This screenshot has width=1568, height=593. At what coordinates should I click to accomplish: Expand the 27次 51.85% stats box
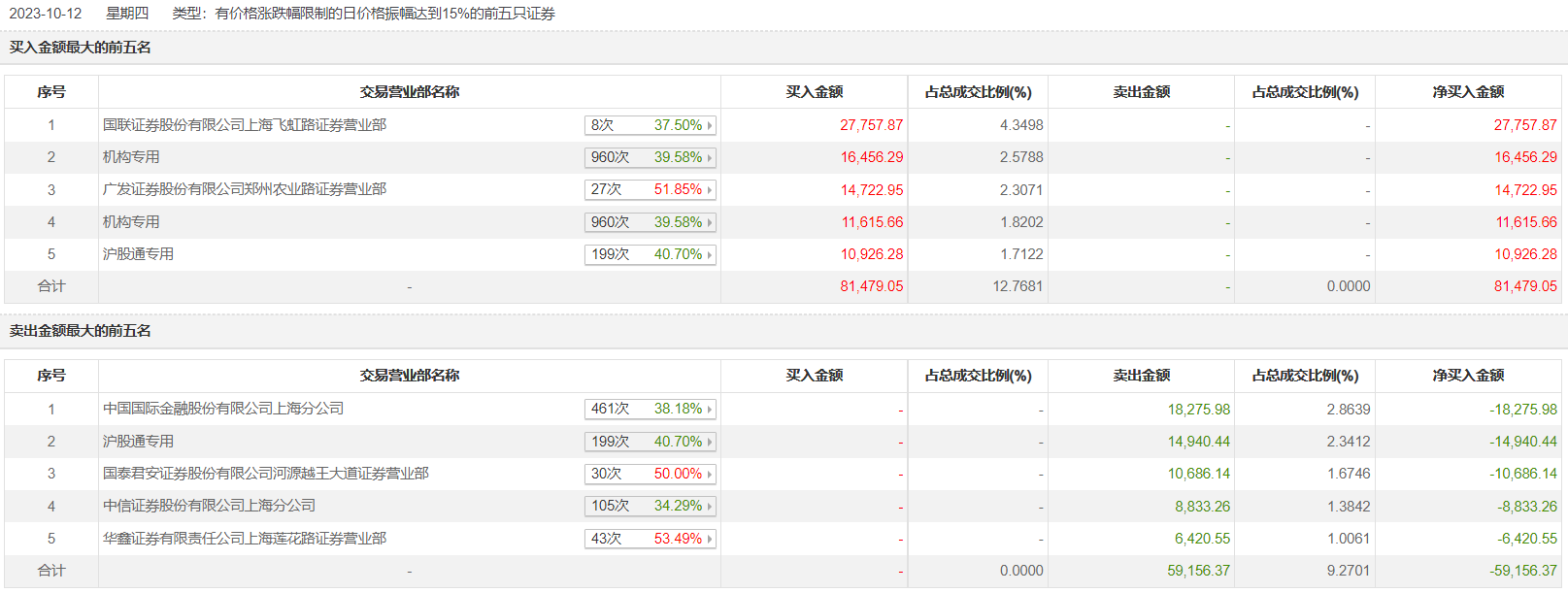(650, 189)
